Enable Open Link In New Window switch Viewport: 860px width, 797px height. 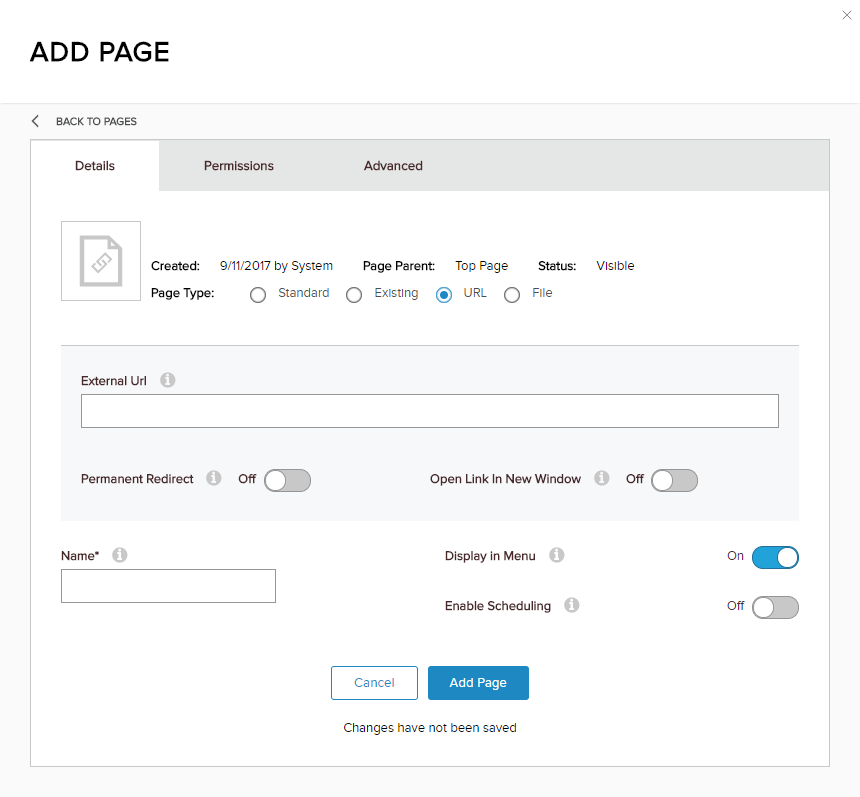point(675,481)
